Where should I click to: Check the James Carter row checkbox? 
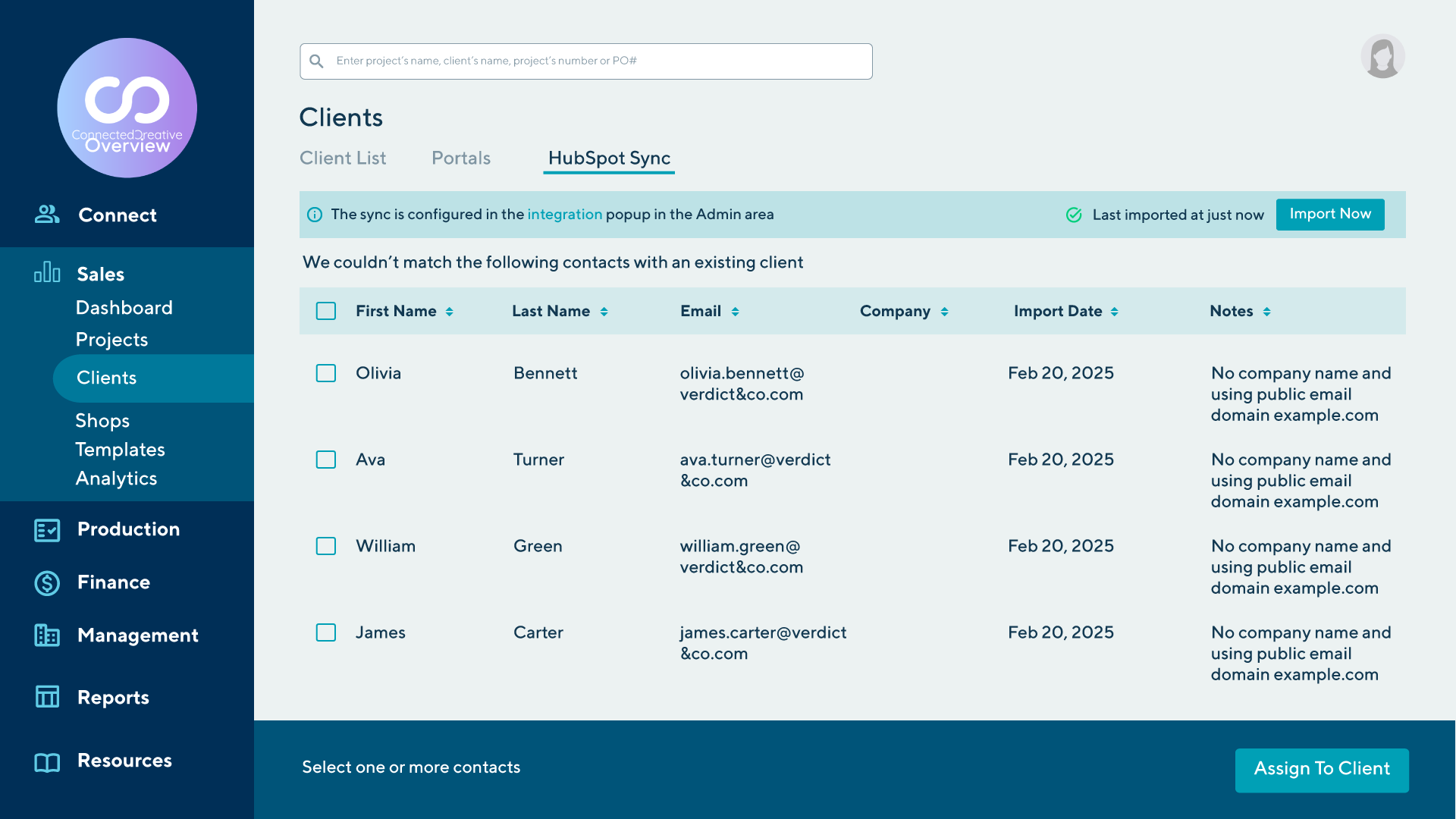(x=326, y=632)
